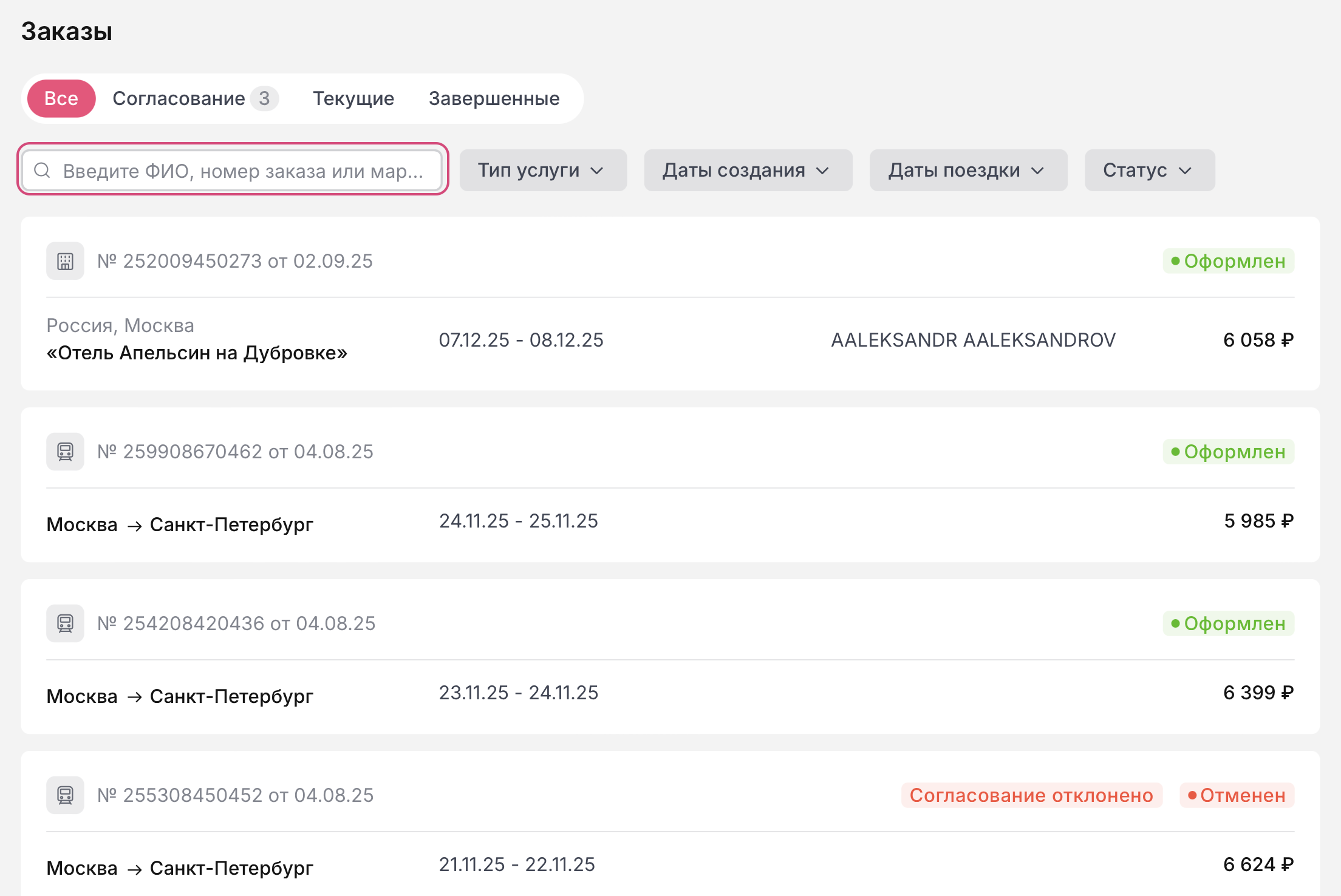Open hotel «Отель Апельсин на Дубровке»
This screenshot has height=896, width=1341.
(197, 353)
